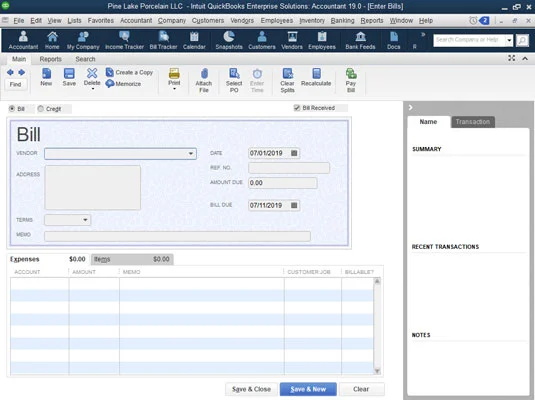The width and height of the screenshot is (535, 400).
Task: View Snapshots in the icon bar
Action: pyautogui.click(x=229, y=40)
